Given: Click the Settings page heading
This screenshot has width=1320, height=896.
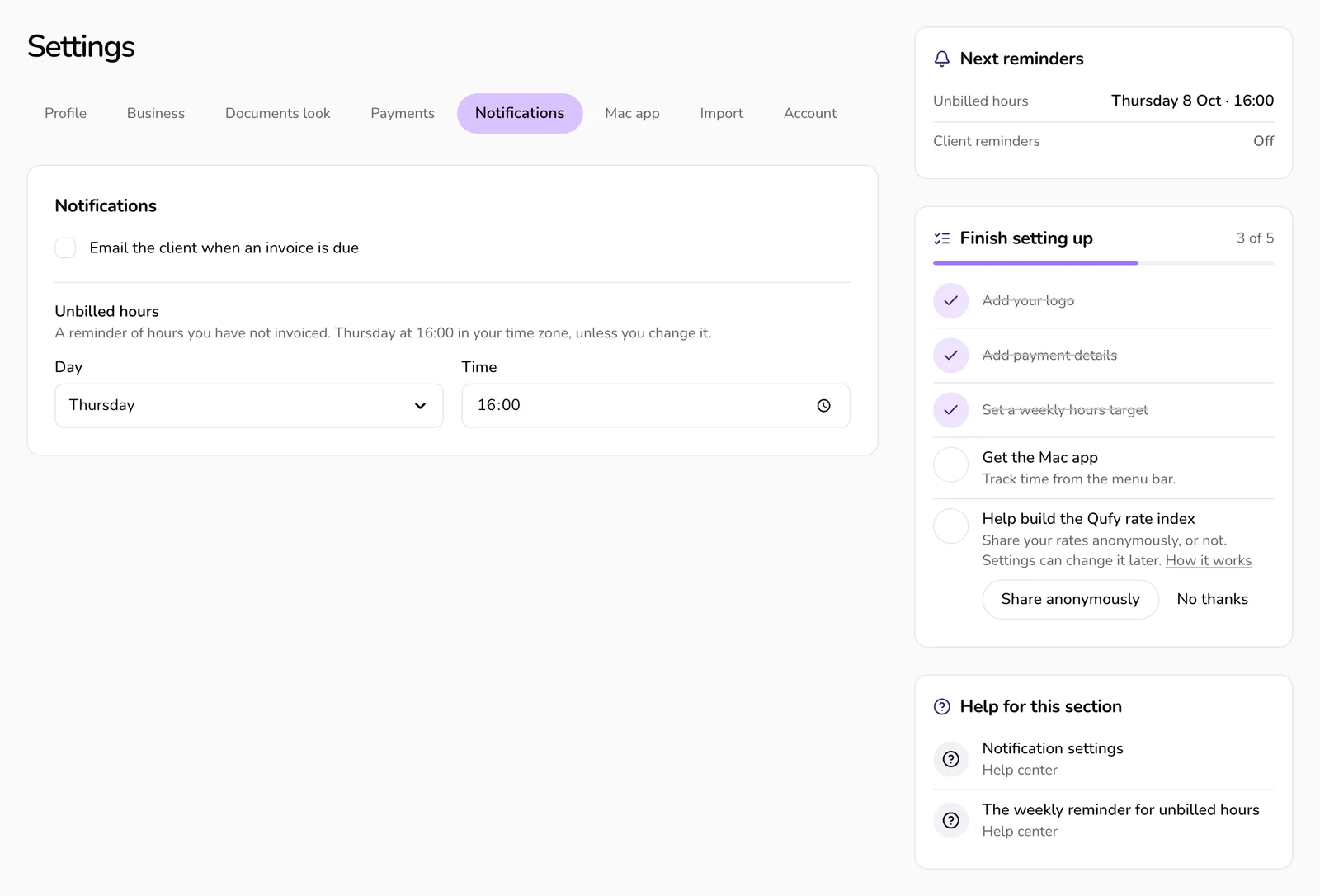Looking at the screenshot, I should click(81, 47).
